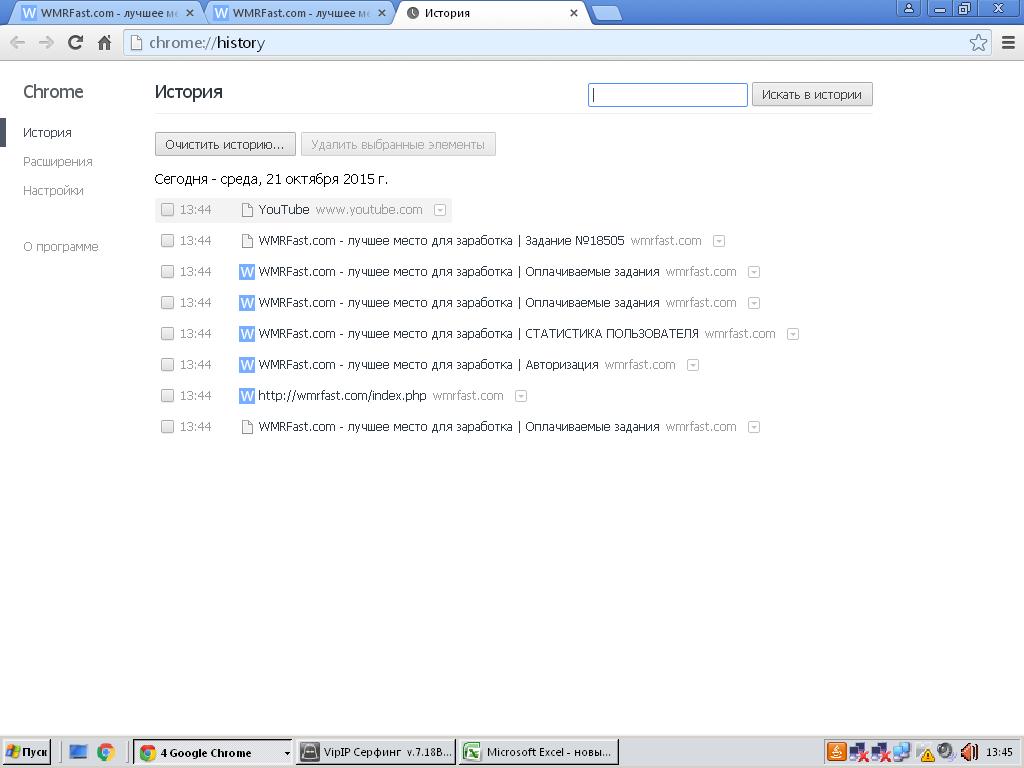
Task: Open the http://wmrfast.com/index.php link
Action: pos(342,396)
